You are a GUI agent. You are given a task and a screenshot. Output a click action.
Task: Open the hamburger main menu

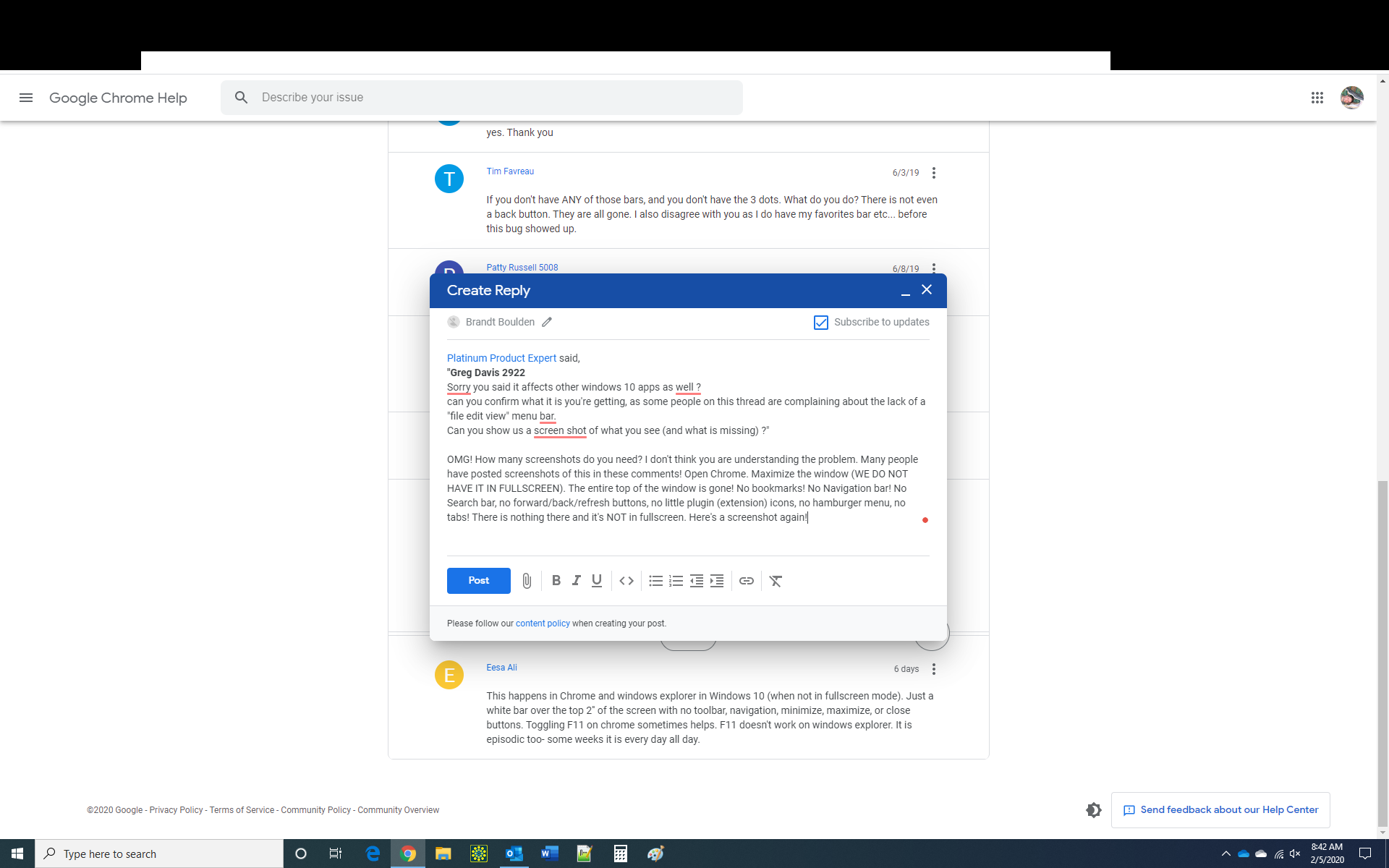(x=26, y=98)
